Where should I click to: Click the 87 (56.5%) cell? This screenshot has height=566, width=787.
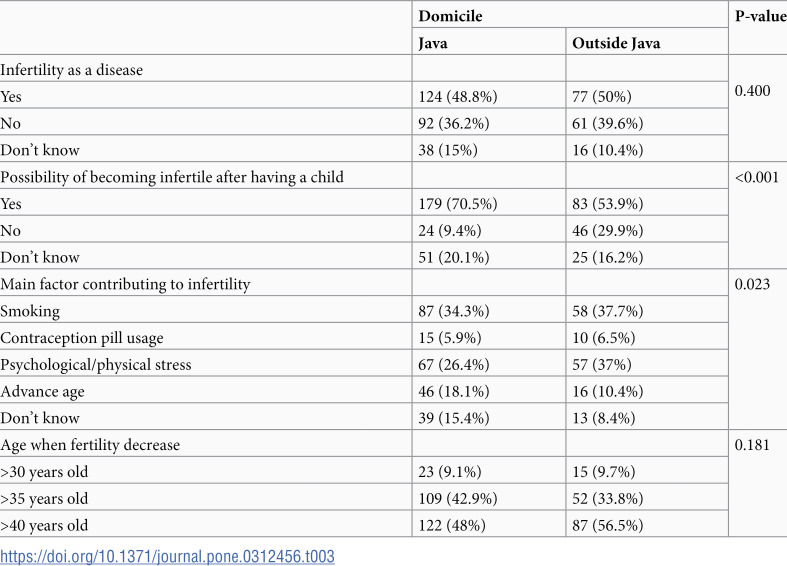coord(607,525)
